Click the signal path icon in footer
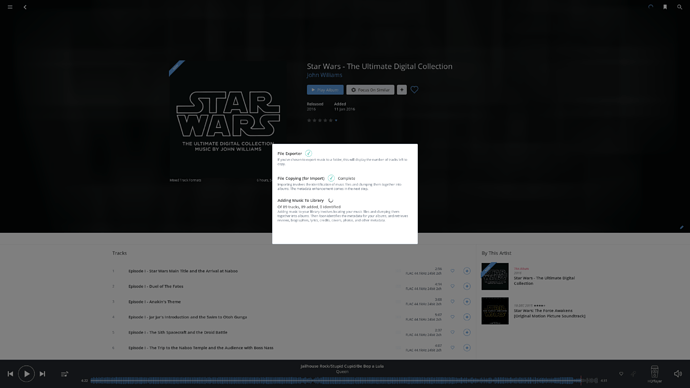Screen dimensions: 690x388 (634, 374)
